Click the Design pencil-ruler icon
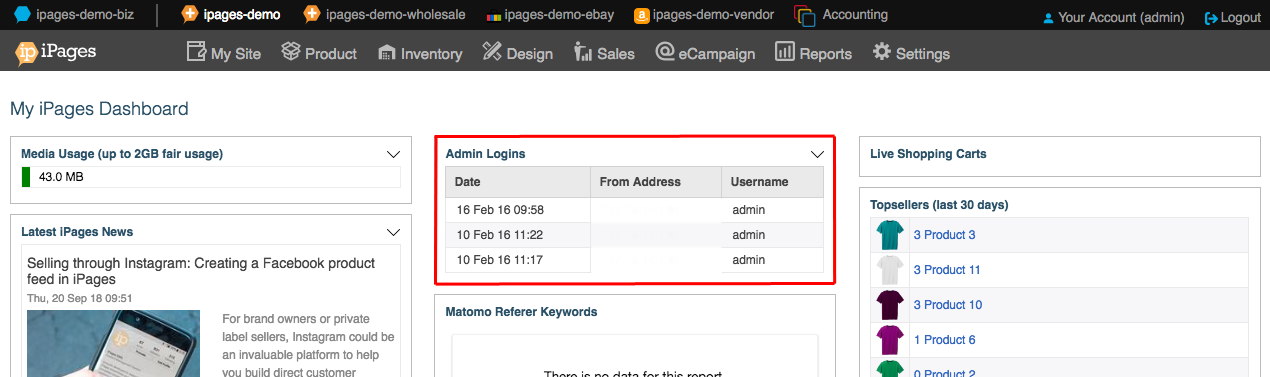Screen dimensions: 1270x377 click(492, 51)
